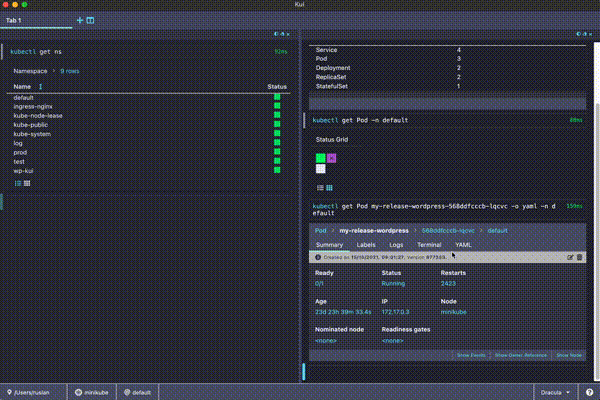Select list view icon under Status Grid
Viewport: 600px width, 400px height.
[x=320, y=187]
